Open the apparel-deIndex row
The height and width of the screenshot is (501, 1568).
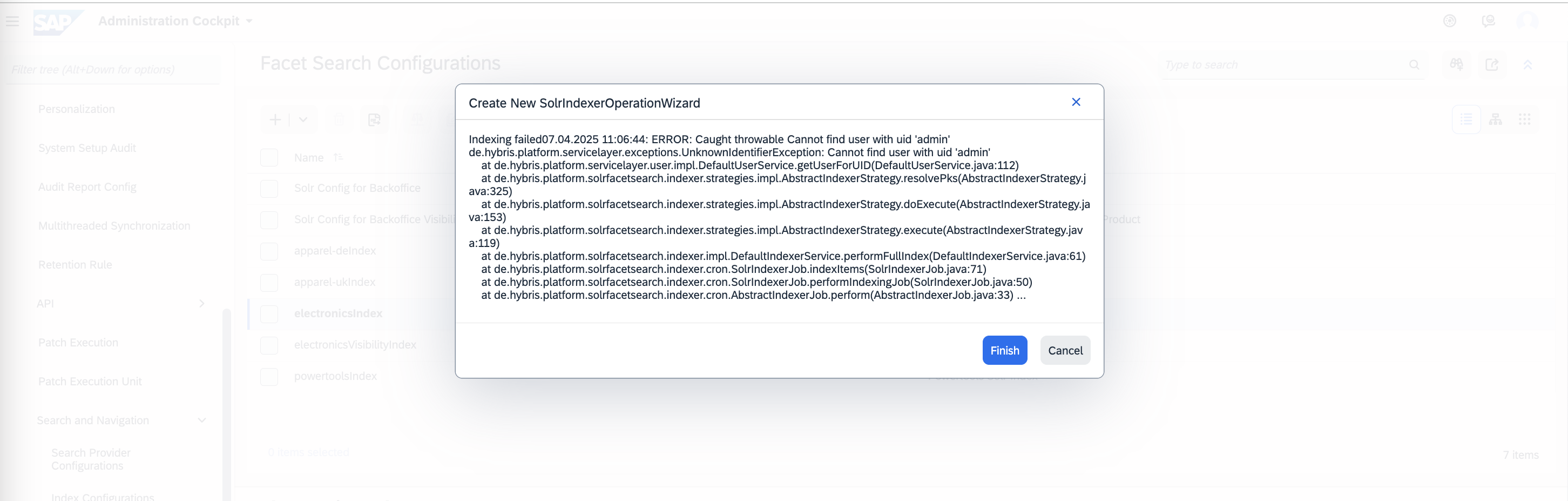click(335, 251)
